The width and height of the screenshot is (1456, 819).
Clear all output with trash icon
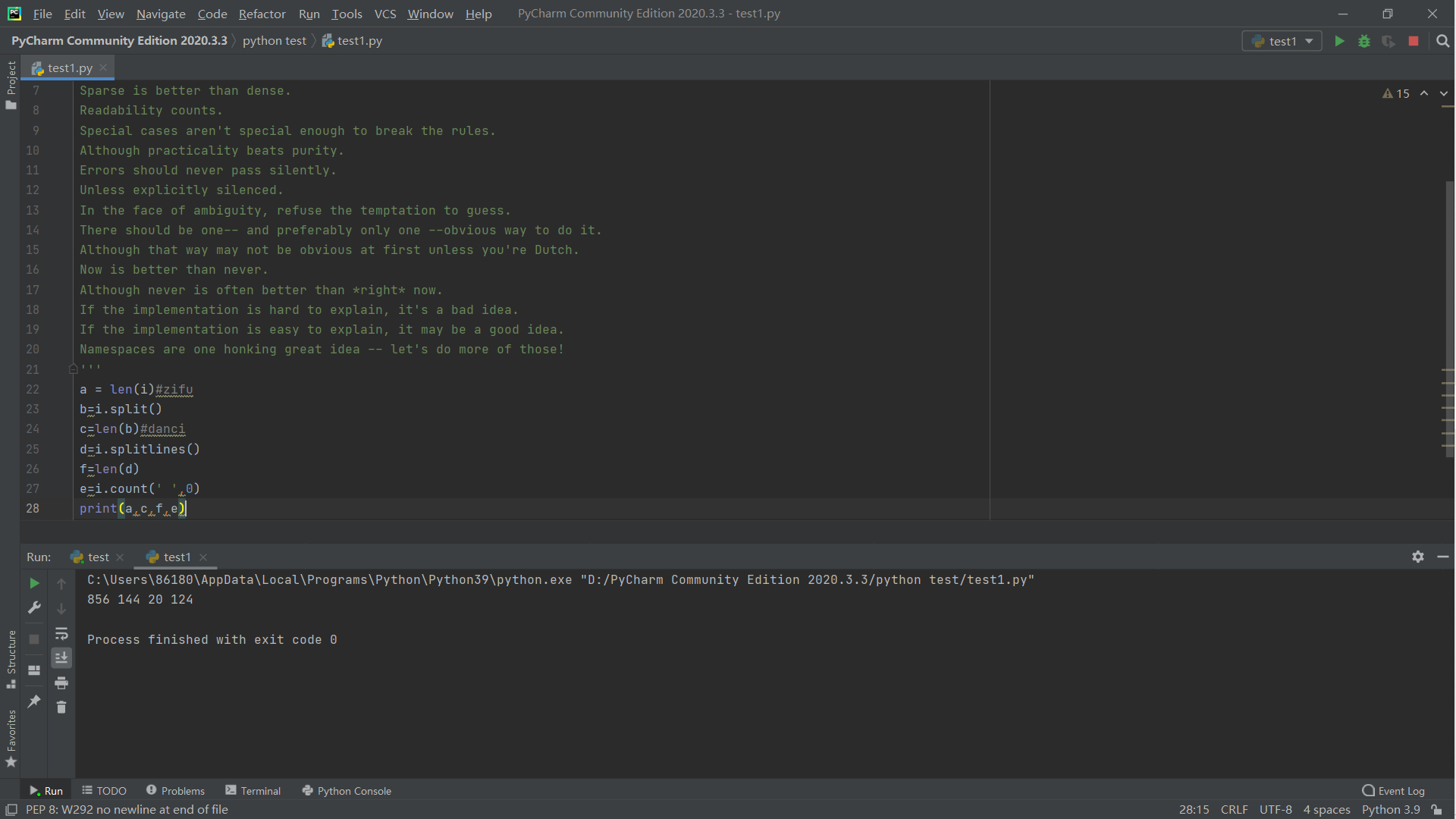[61, 708]
